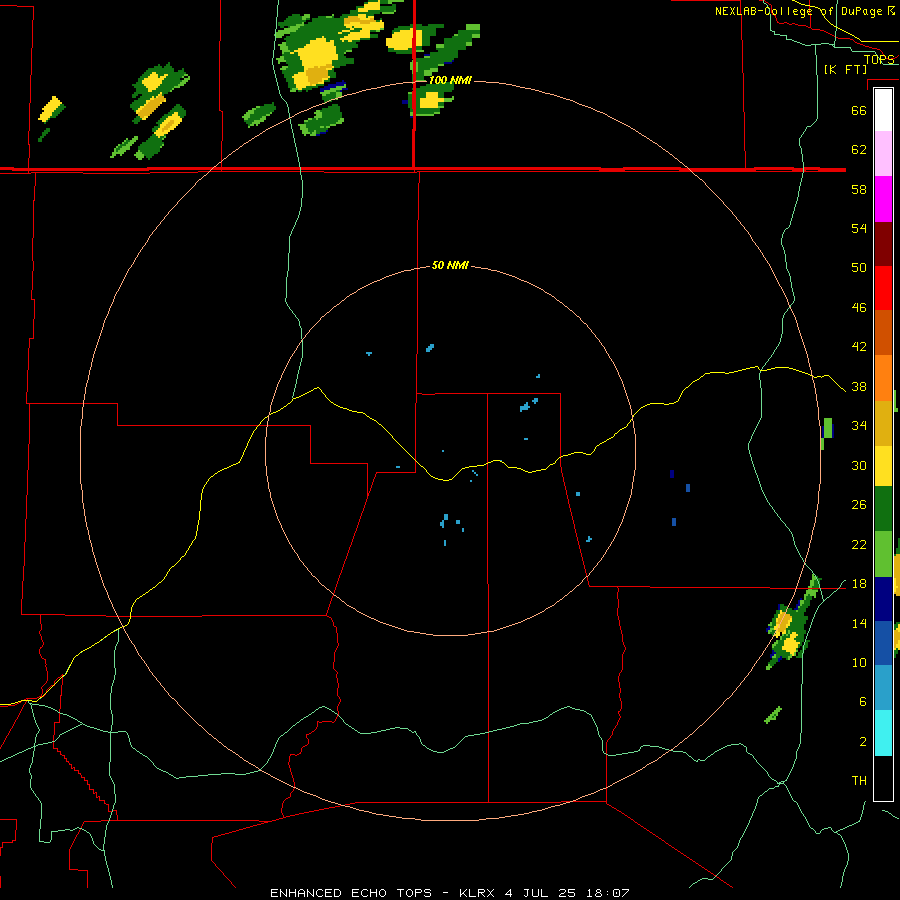Click the '[K FT]' units label
This screenshot has width=900, height=900.
click(x=846, y=69)
